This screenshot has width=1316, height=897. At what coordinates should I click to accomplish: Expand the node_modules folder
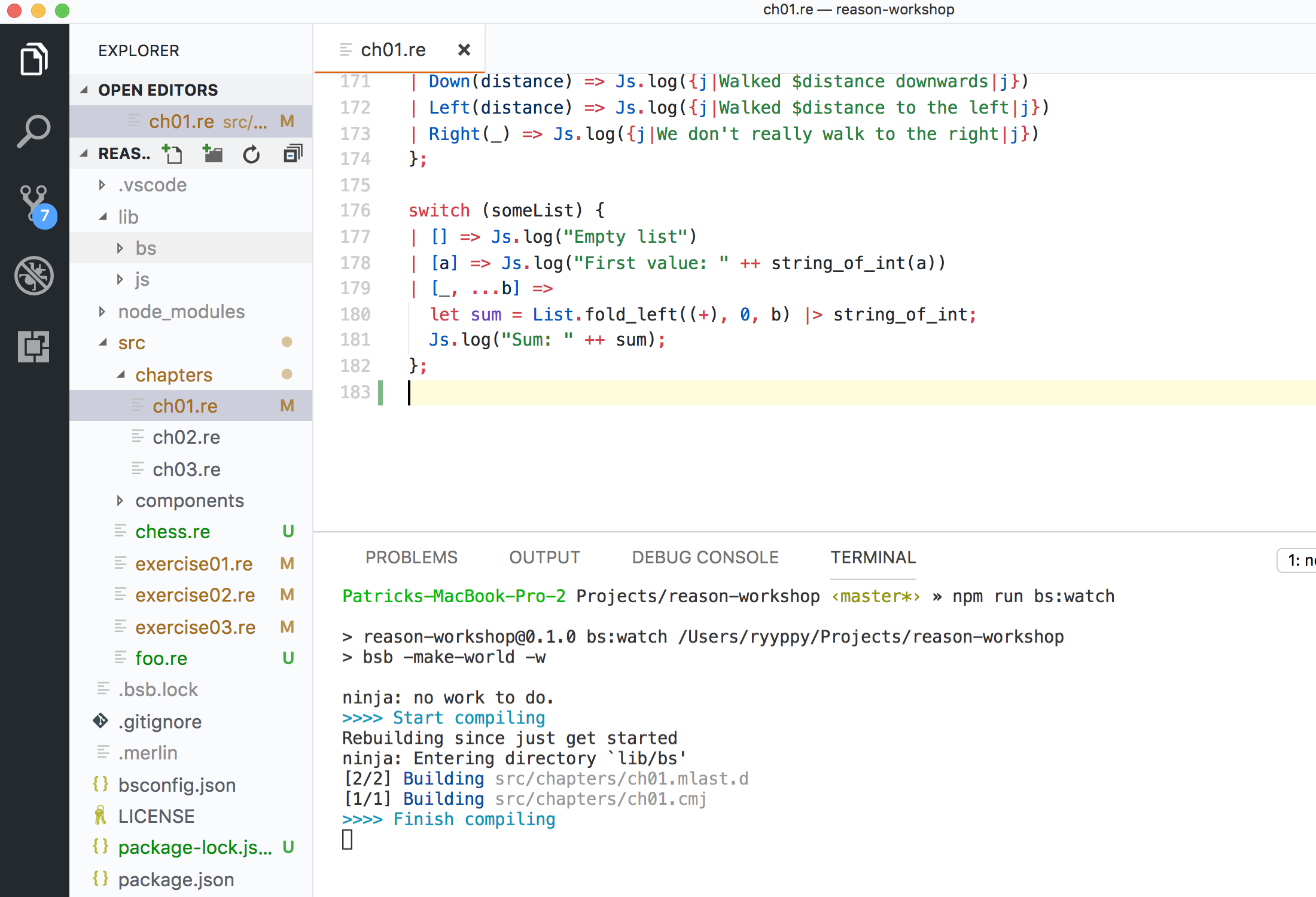click(181, 312)
